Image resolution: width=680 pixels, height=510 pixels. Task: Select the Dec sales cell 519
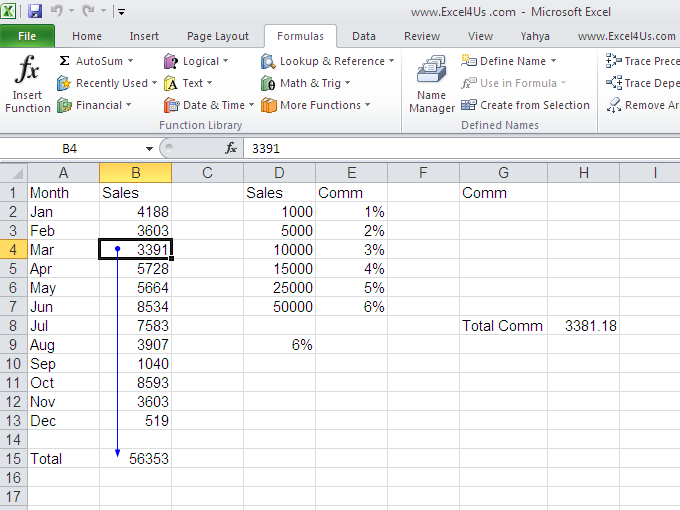coord(136,421)
